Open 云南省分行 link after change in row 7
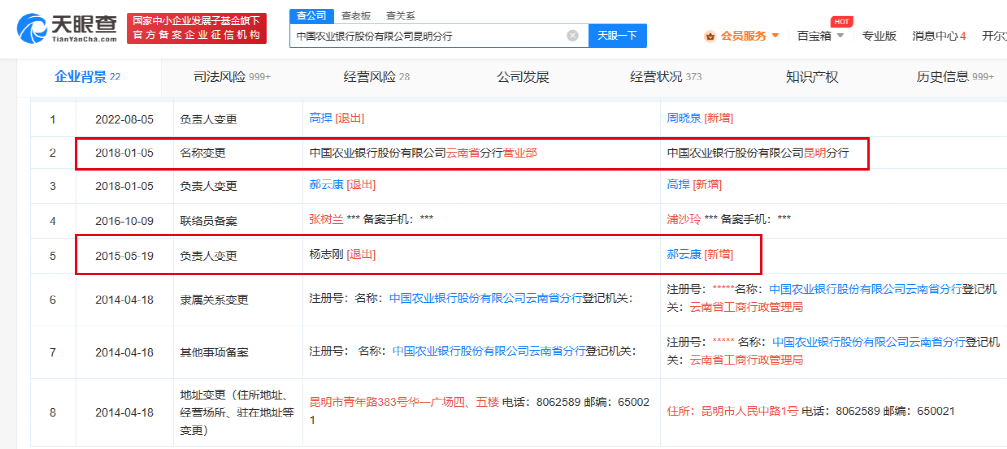Image resolution: width=1007 pixels, height=449 pixels. click(x=869, y=342)
